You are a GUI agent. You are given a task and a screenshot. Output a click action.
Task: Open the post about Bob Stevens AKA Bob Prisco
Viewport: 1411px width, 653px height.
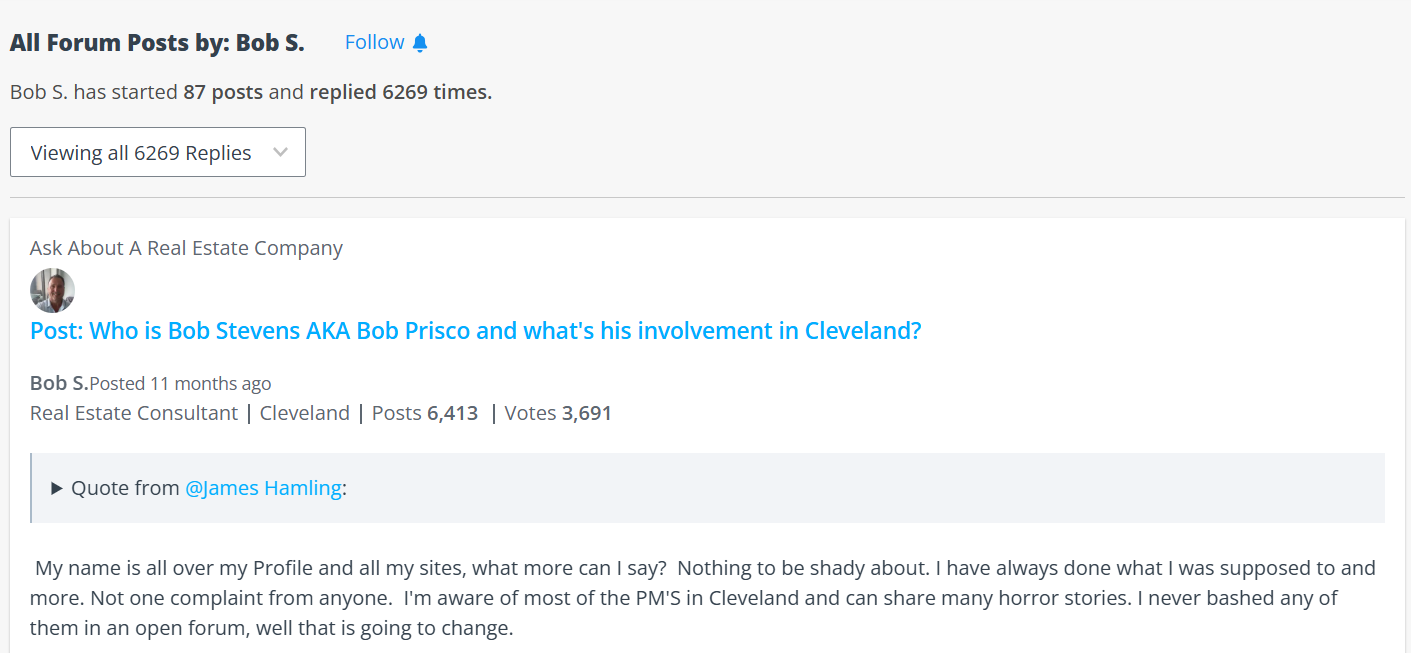475,331
